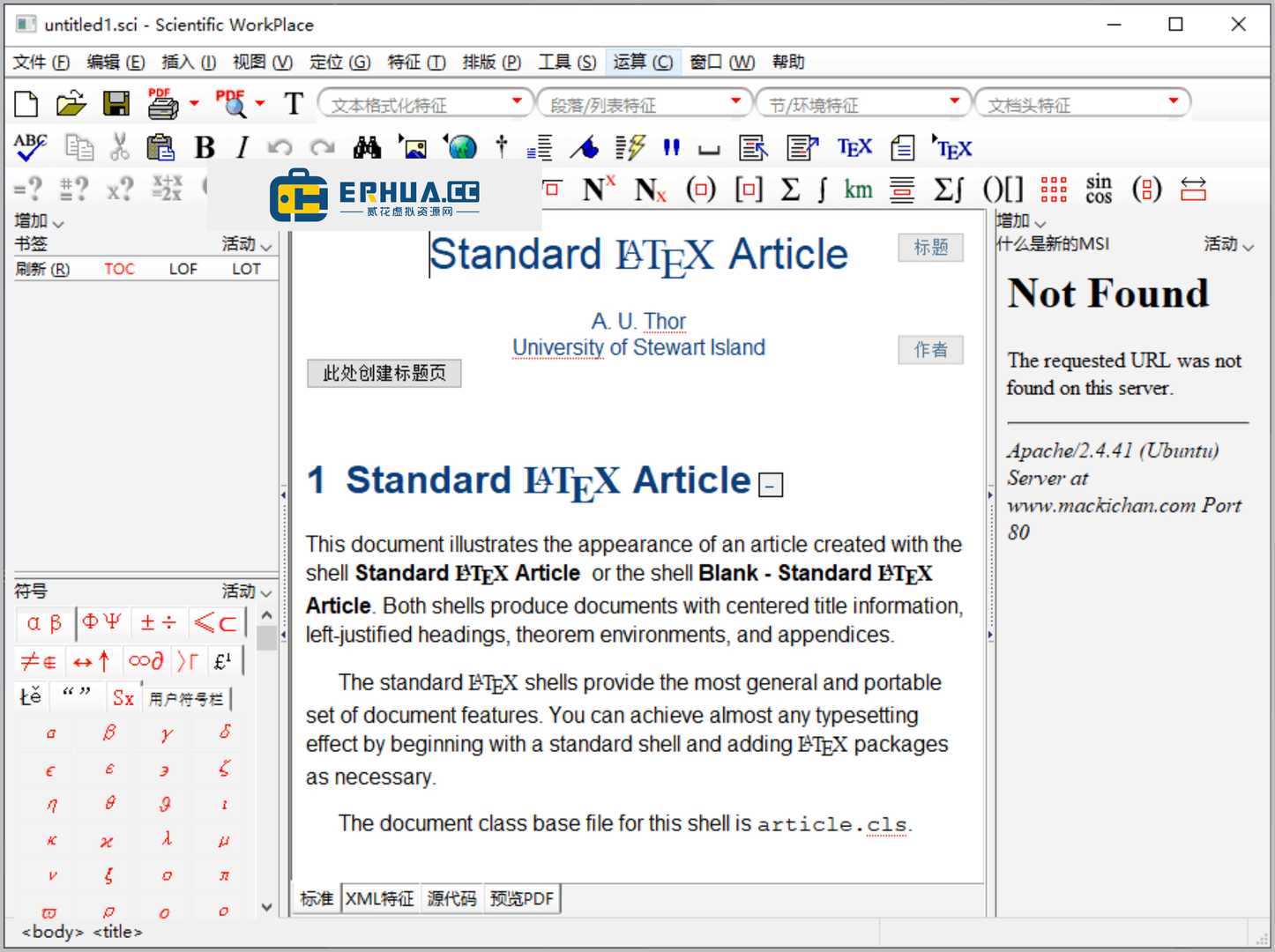The height and width of the screenshot is (952, 1275).
Task: Switch to the XML特征 tab
Action: tap(380, 898)
